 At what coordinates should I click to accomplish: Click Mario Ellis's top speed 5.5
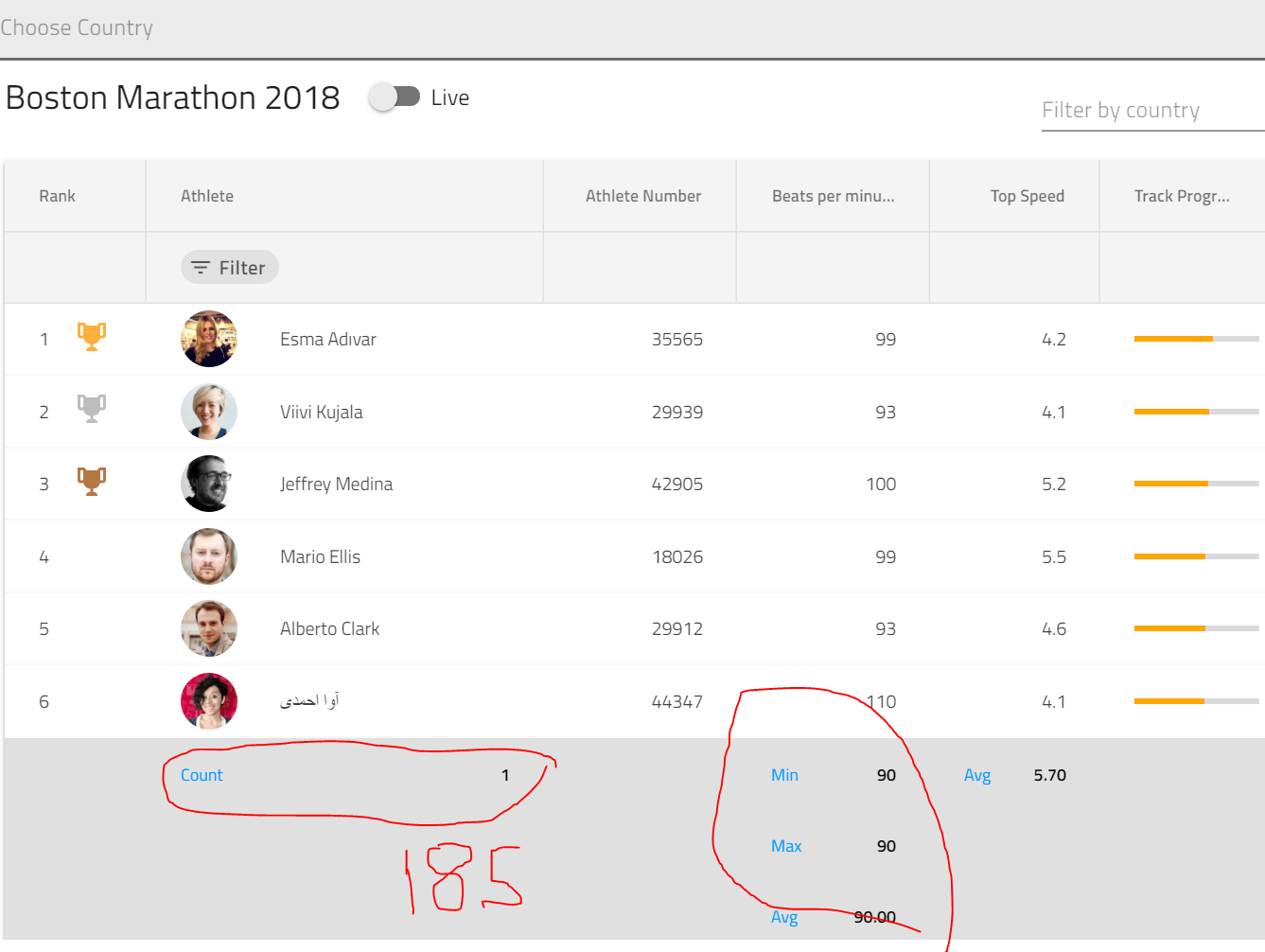pos(1054,556)
